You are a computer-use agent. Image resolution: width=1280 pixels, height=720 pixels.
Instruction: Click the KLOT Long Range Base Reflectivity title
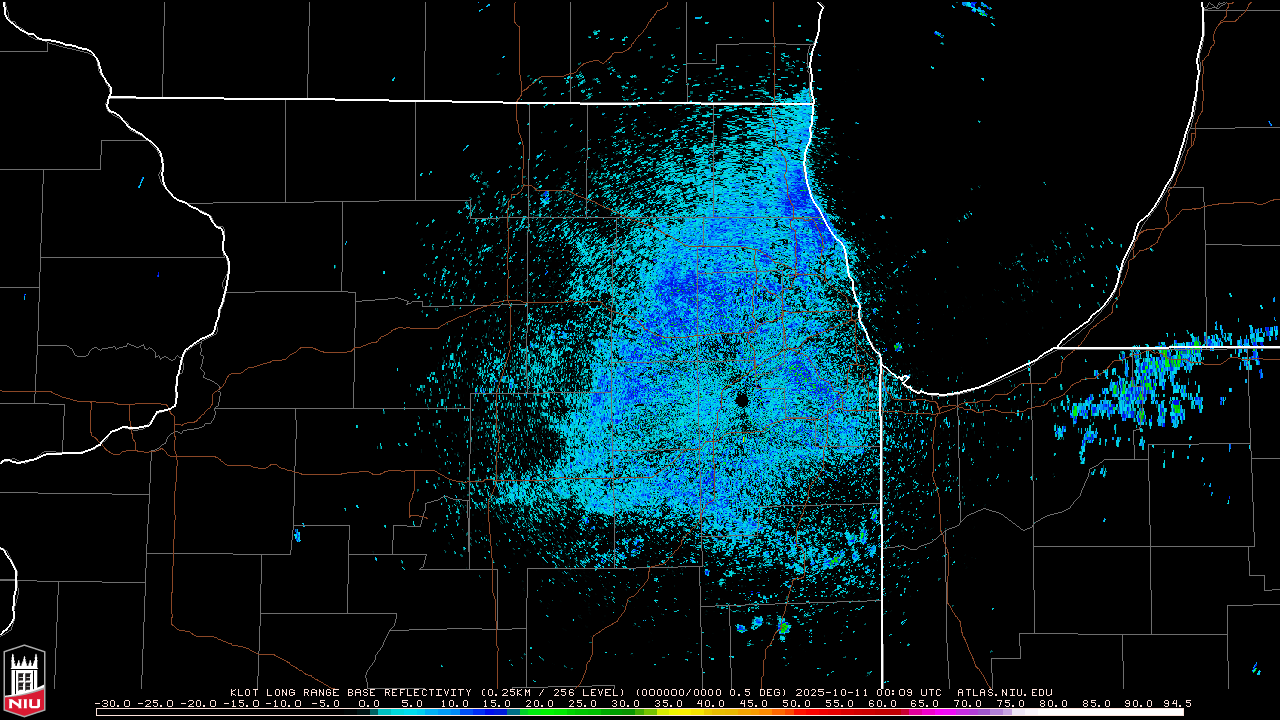pyautogui.click(x=352, y=692)
